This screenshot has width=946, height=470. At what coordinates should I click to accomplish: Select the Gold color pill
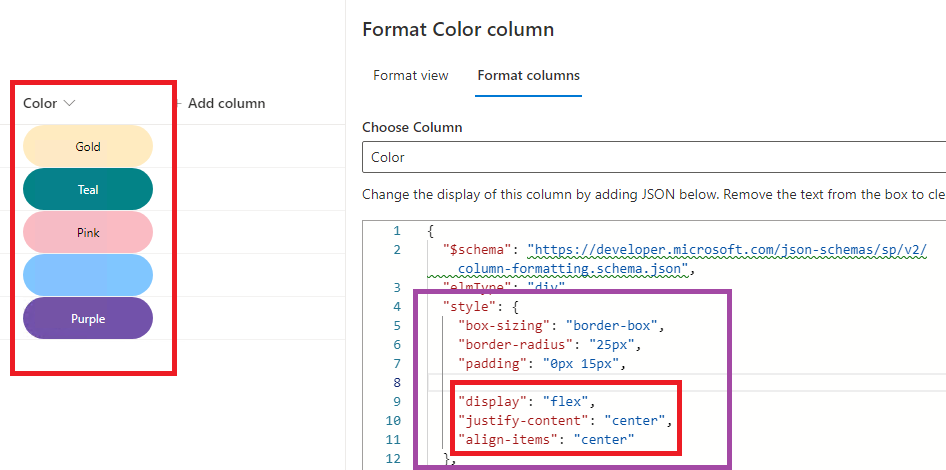(x=88, y=146)
